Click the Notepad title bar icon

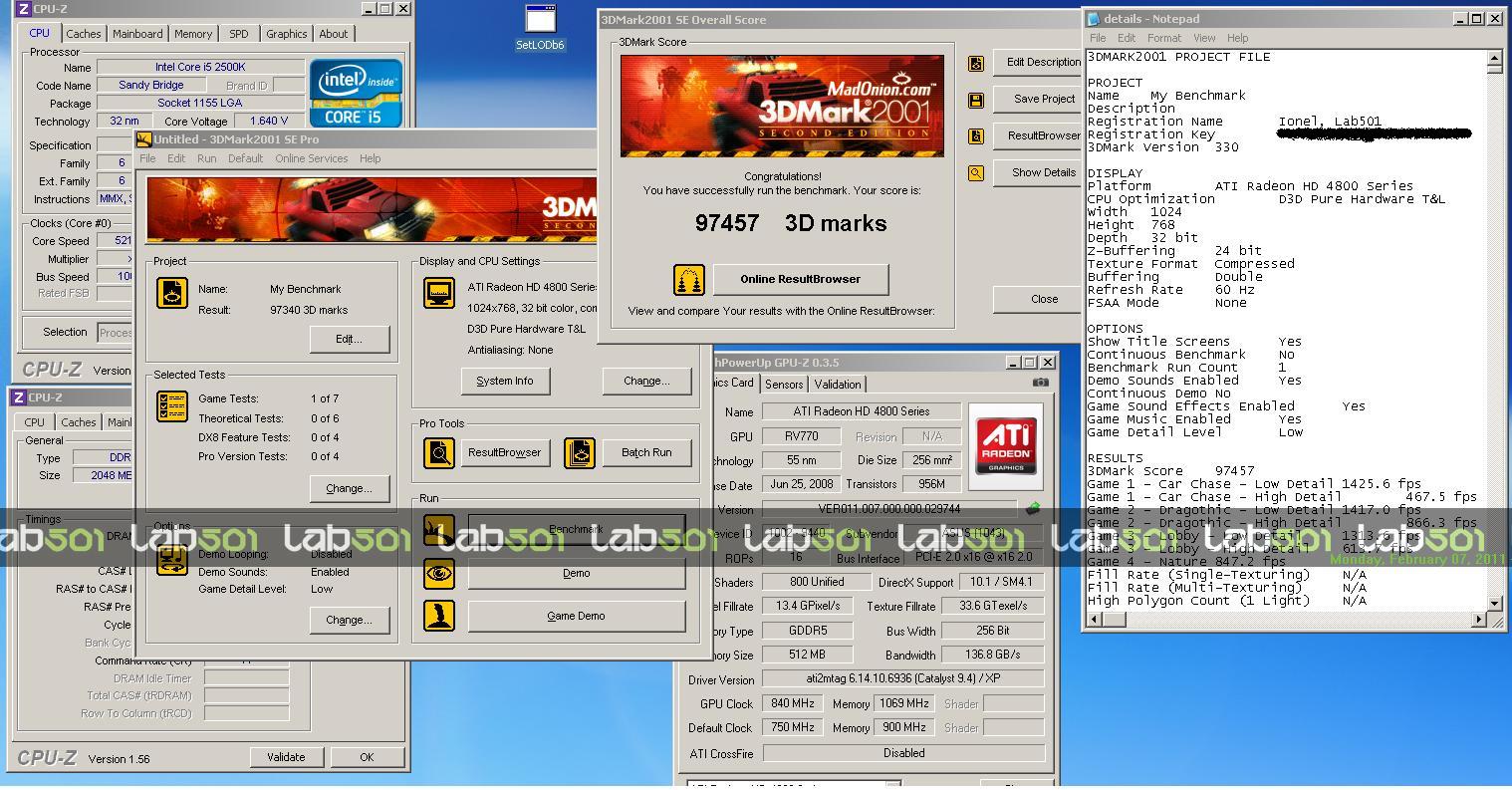(x=1094, y=19)
